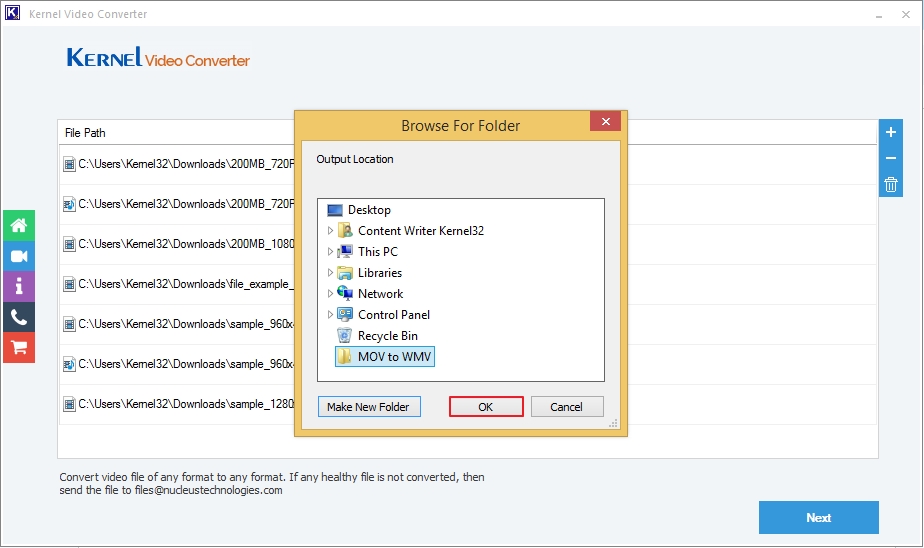The height and width of the screenshot is (548, 924).
Task: Remove a file with the minus icon
Action: coord(890,158)
